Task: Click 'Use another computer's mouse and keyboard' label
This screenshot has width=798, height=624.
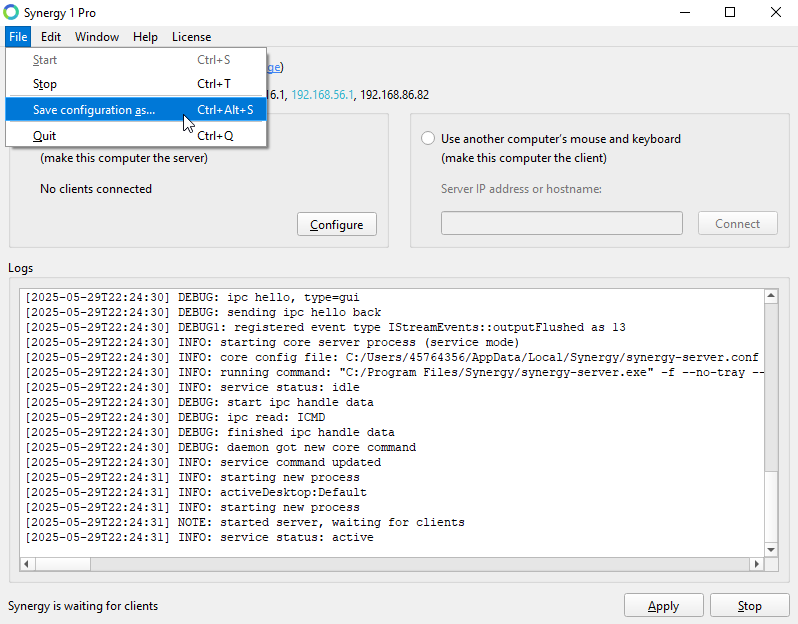Action: pos(561,139)
